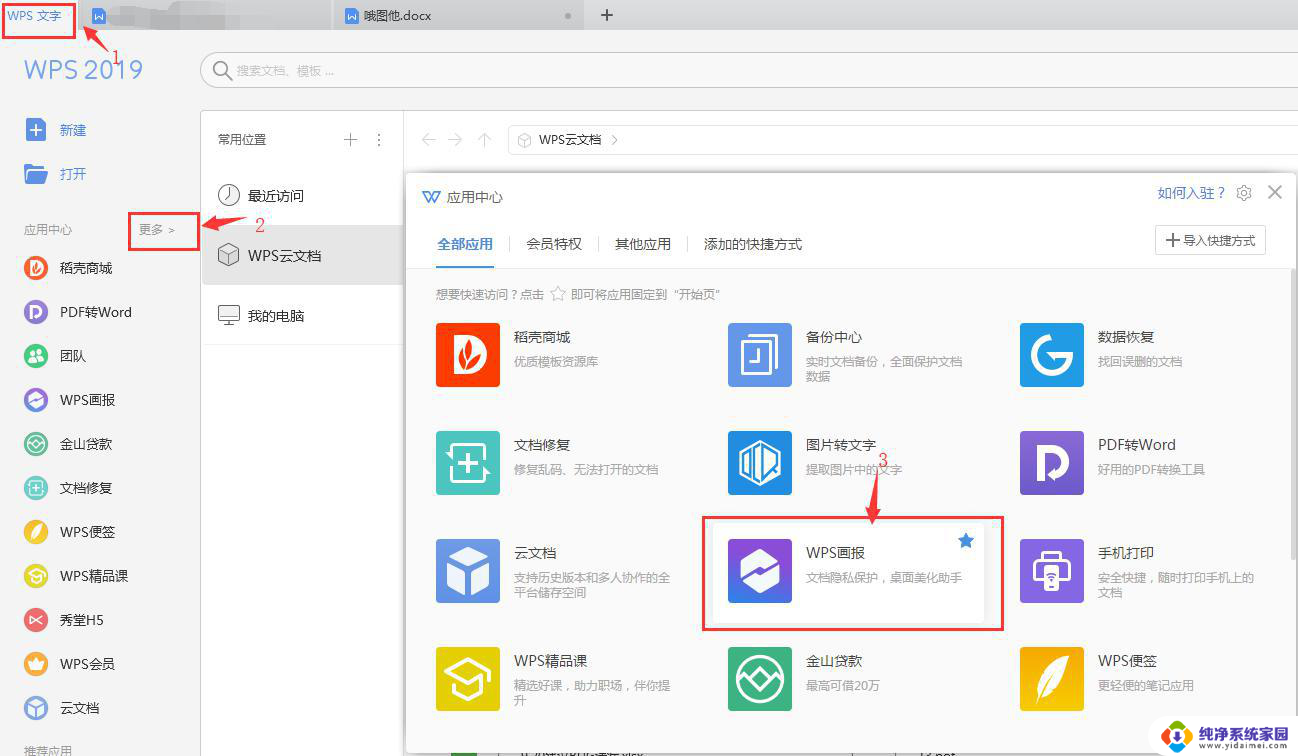Click the search box 搜索文档、模板

pos(749,71)
